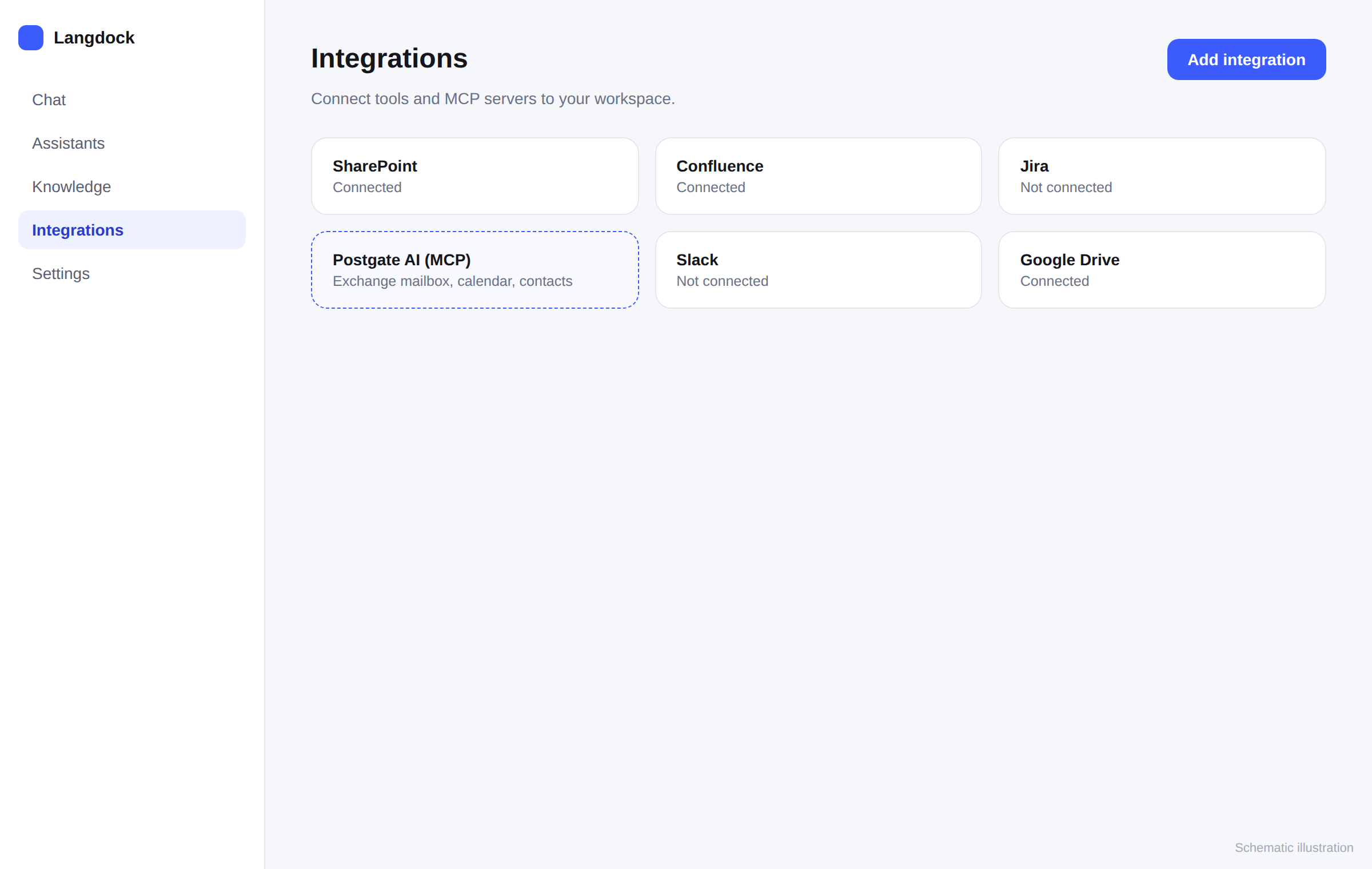Select the Slack integration card
Screen dimensions: 1372x869
[819, 270]
